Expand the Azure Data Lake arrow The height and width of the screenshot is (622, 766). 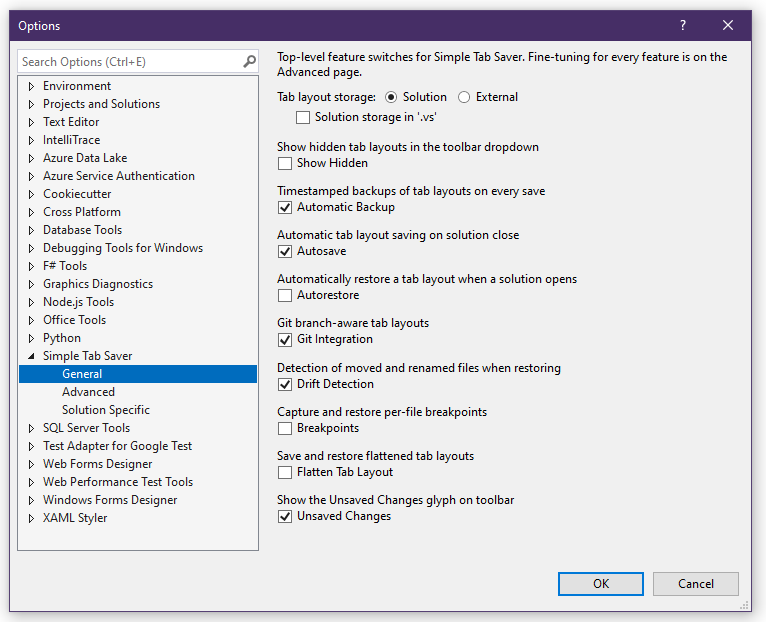pyautogui.click(x=31, y=158)
